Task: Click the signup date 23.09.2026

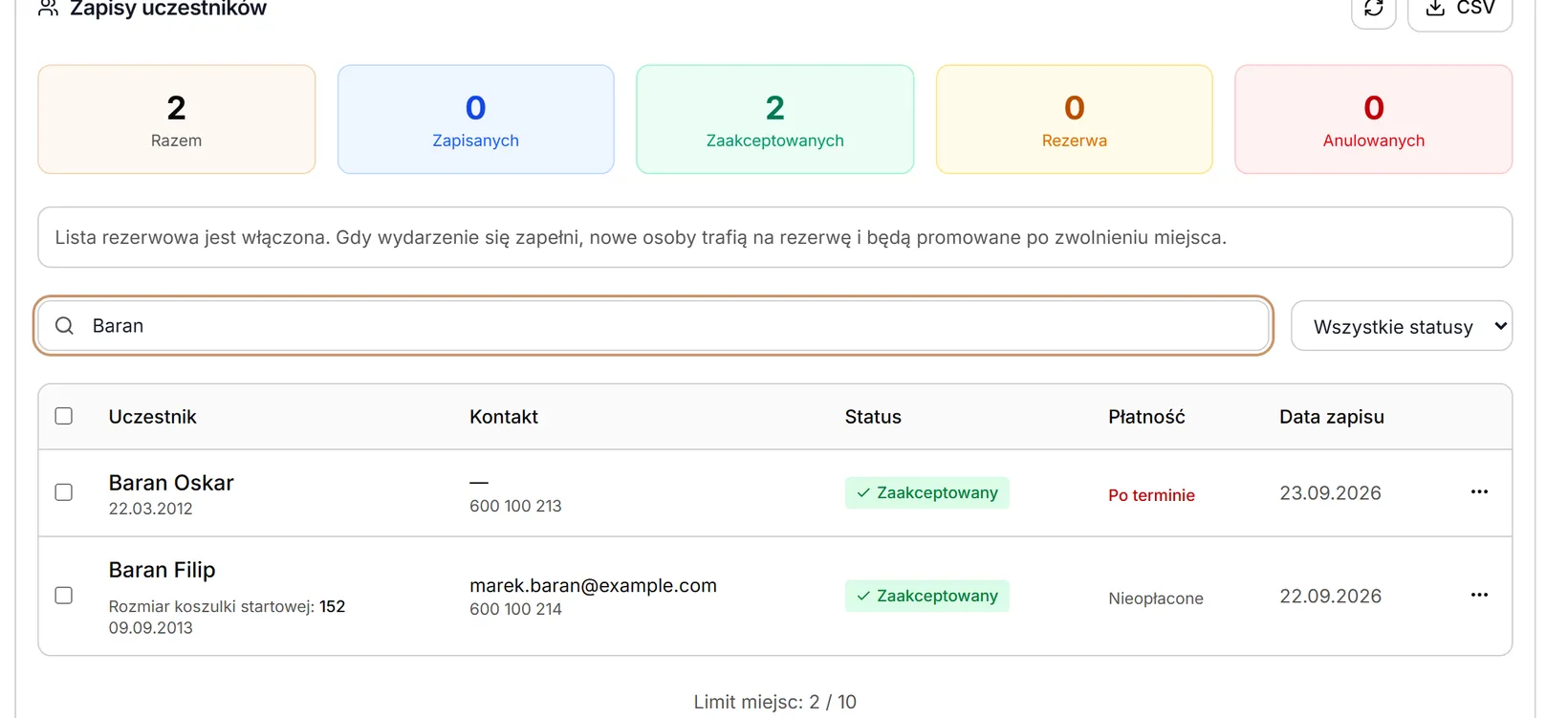Action: pyautogui.click(x=1330, y=493)
